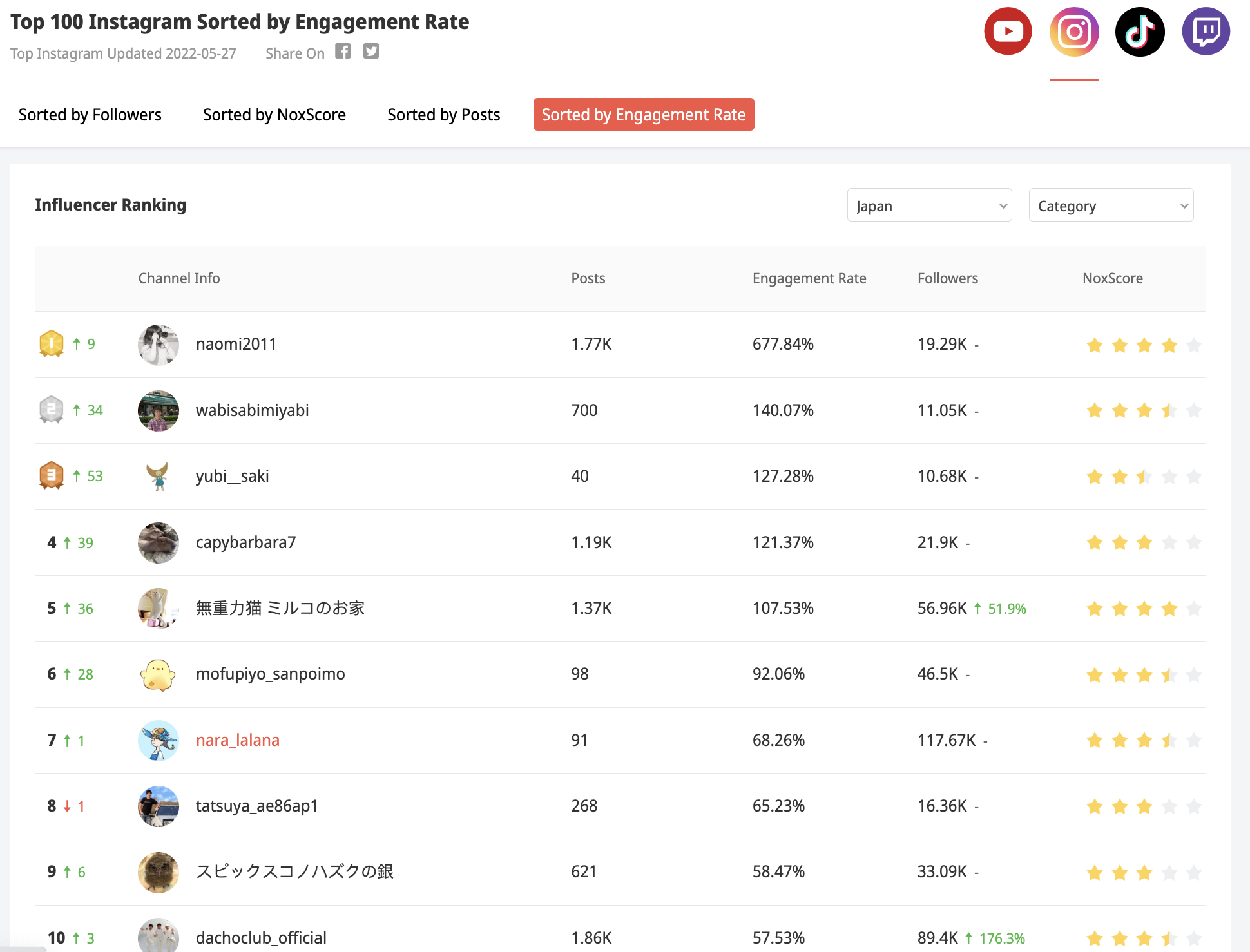
Task: Open the dachoclub_official channel link
Action: [x=262, y=938]
